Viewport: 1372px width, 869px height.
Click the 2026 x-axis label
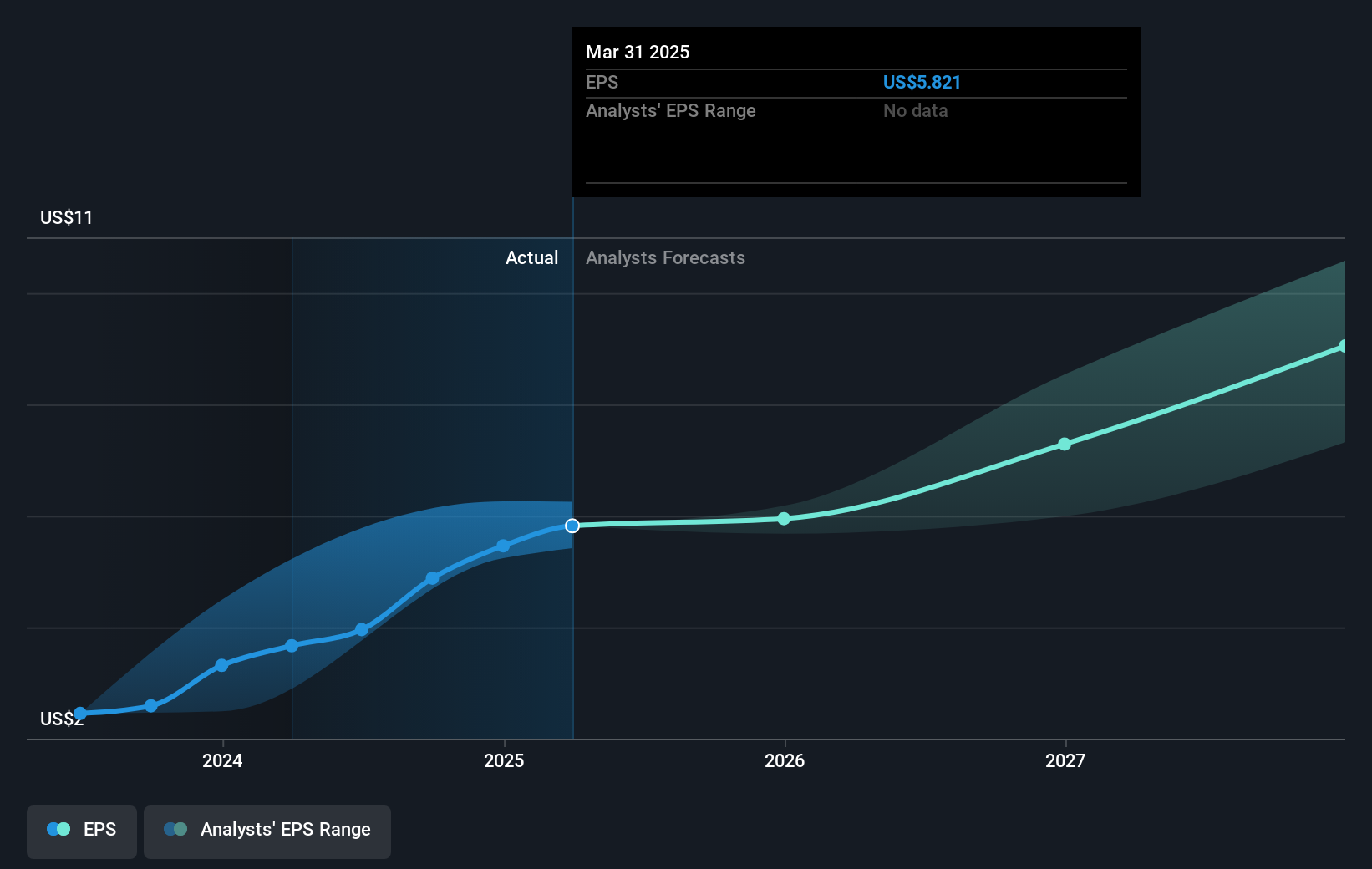(x=785, y=760)
